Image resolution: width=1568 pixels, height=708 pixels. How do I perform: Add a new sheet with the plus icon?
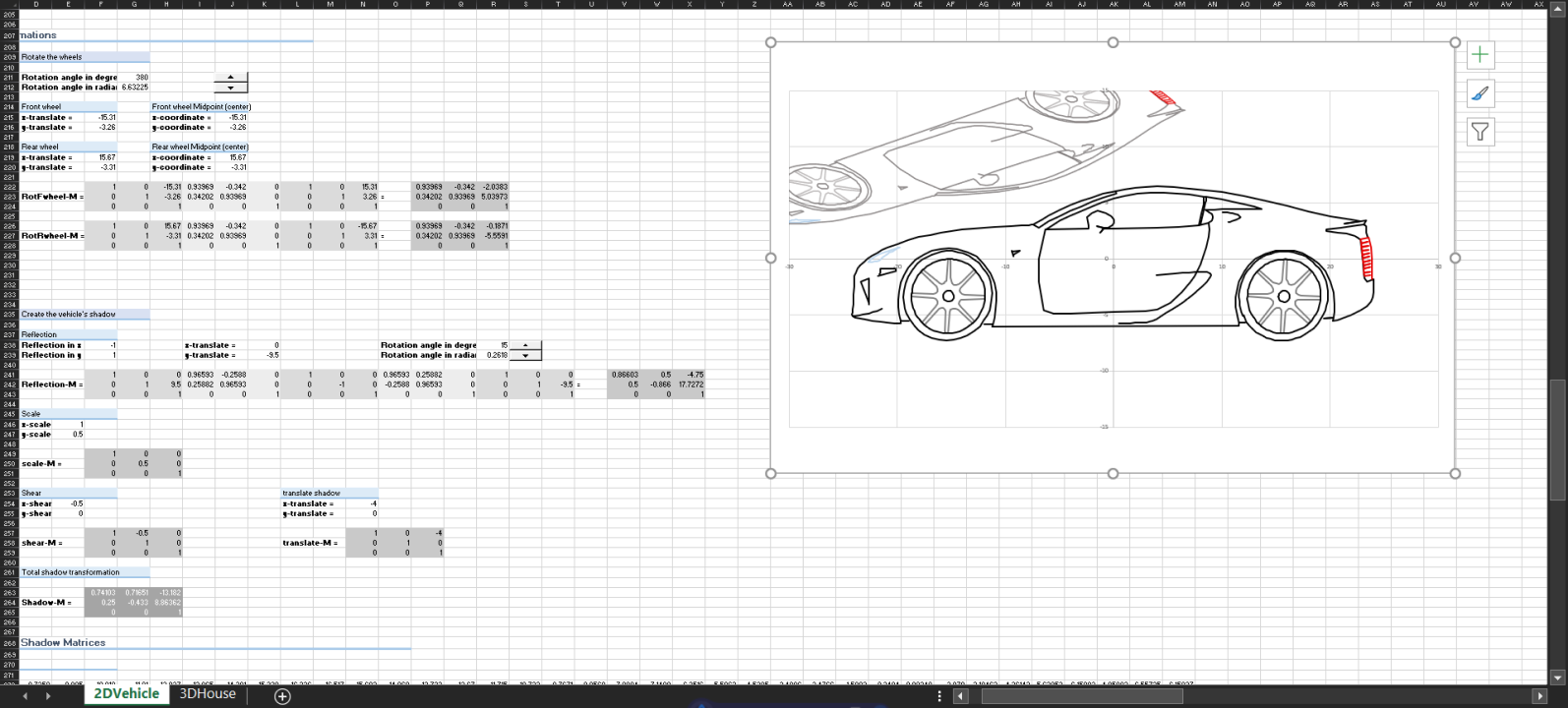point(282,696)
